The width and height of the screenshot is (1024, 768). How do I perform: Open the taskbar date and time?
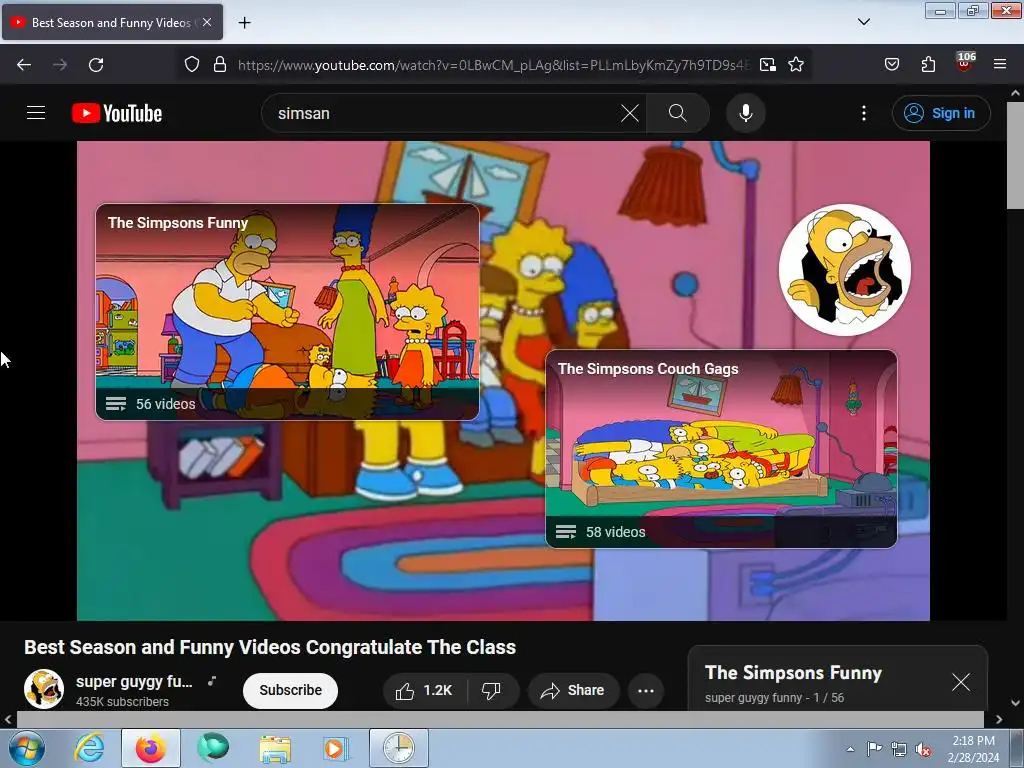coord(973,749)
